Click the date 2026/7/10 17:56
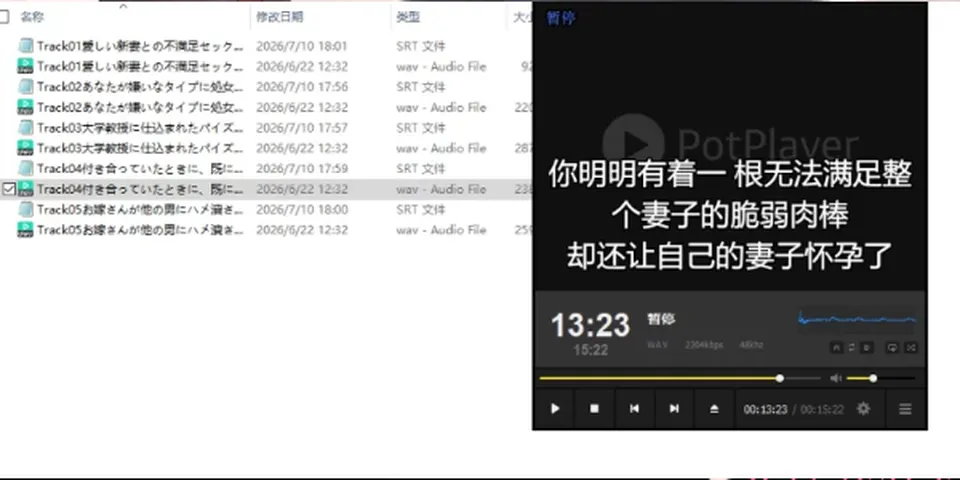This screenshot has width=960, height=480. pos(302,87)
